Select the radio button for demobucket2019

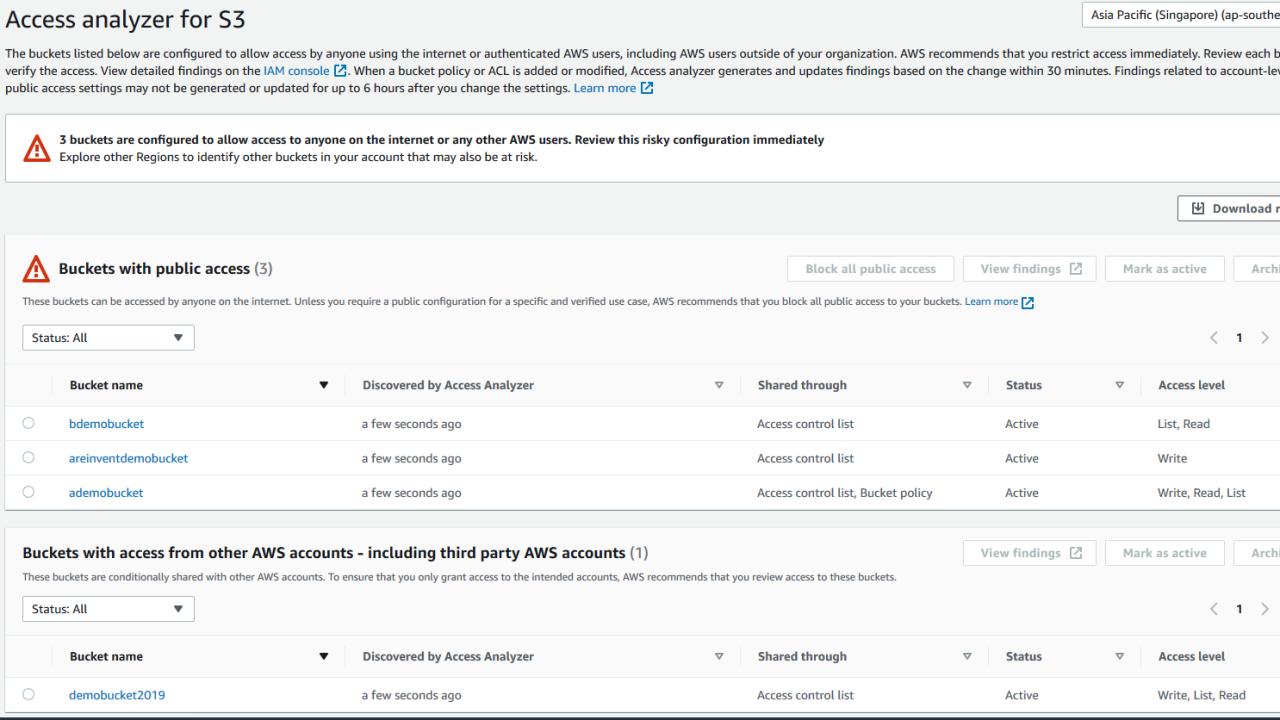(29, 694)
